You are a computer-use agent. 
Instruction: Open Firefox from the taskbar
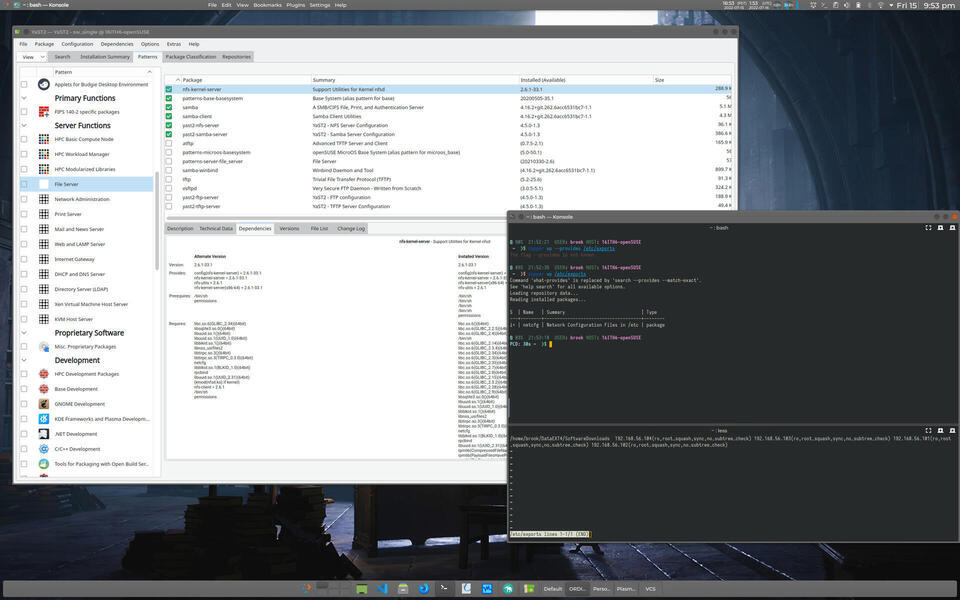click(x=424, y=588)
